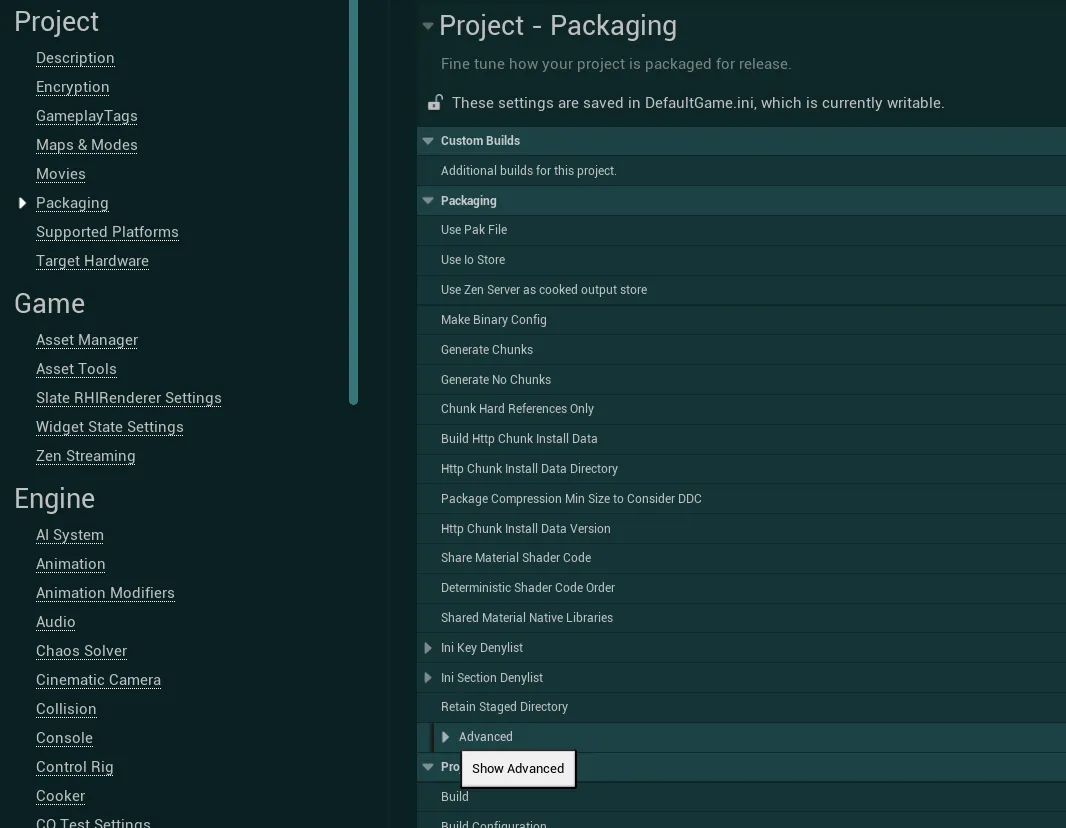Open Cinematic Camera settings
The width and height of the screenshot is (1066, 828).
coord(99,680)
